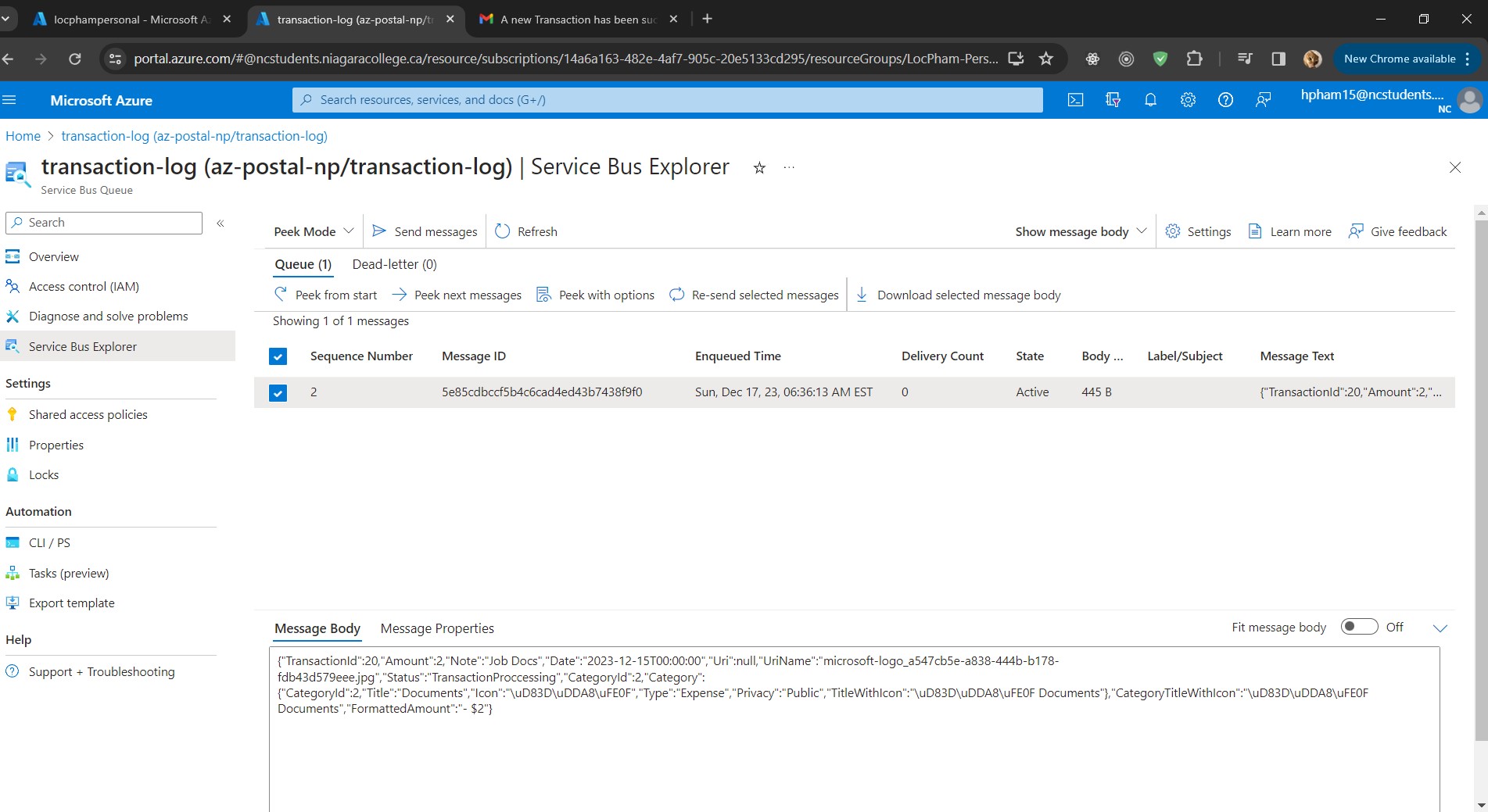
Task: Select Service Bus Explorer menu item
Action: (x=117, y=346)
